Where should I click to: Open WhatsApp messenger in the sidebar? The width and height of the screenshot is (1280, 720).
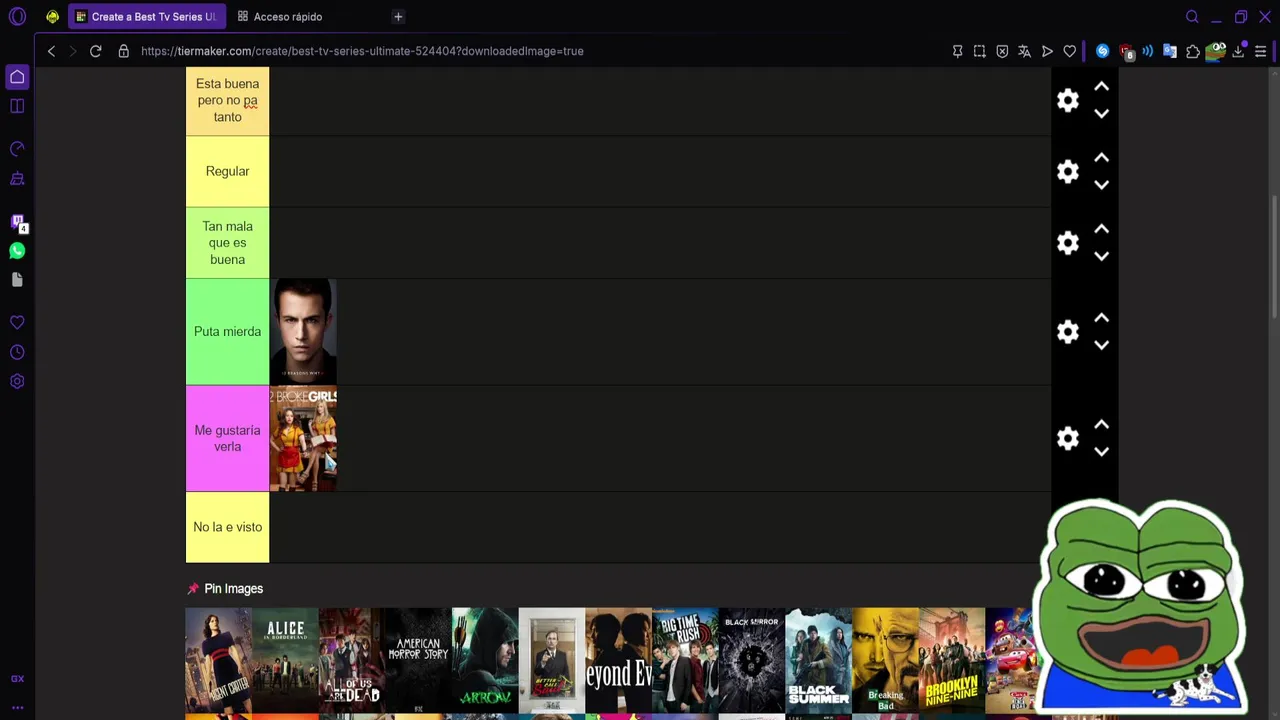17,251
